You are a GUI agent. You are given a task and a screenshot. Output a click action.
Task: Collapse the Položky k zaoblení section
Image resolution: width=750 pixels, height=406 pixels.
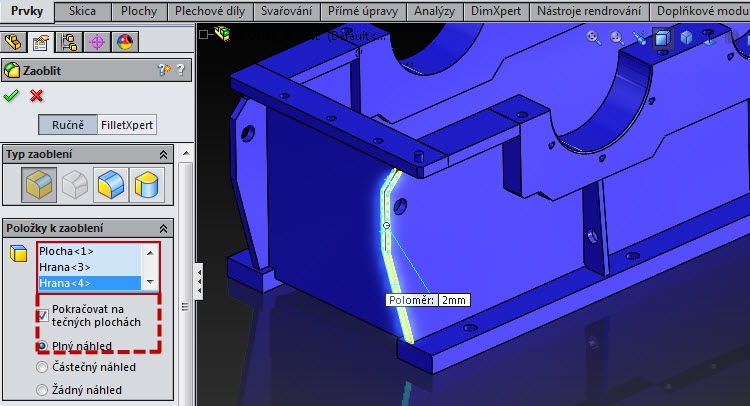point(163,227)
